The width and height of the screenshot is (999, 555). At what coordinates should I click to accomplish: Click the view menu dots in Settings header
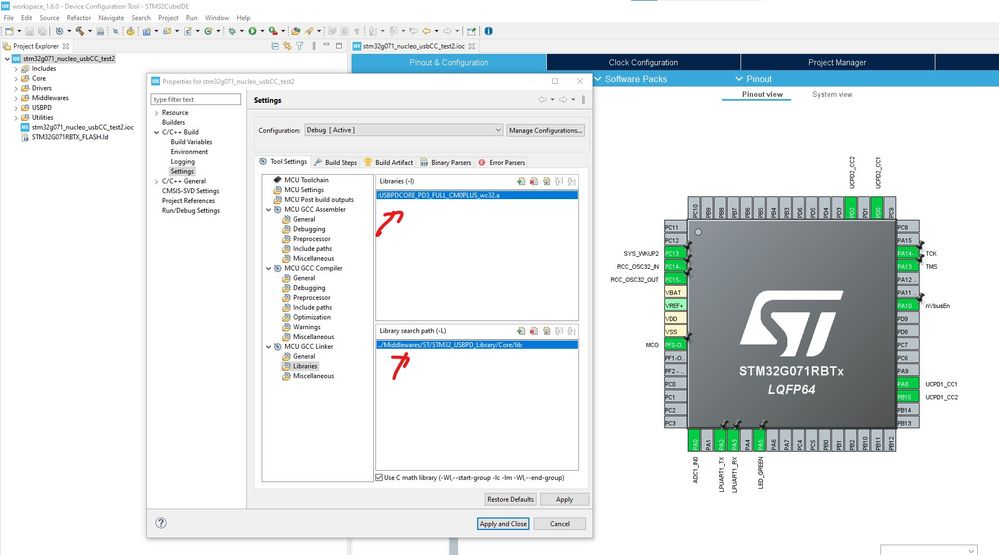tap(583, 99)
